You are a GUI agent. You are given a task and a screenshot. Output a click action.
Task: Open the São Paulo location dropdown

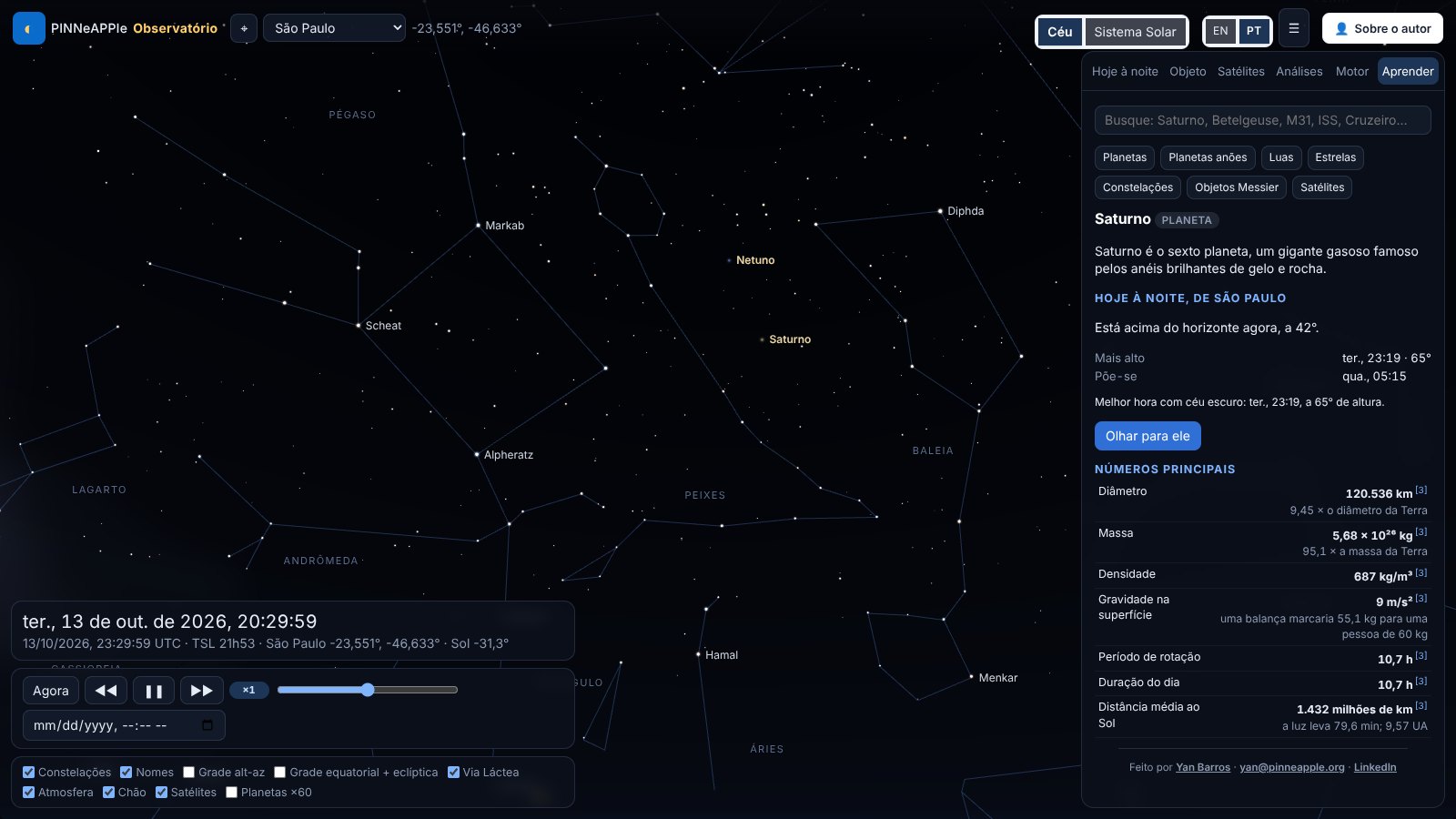(334, 28)
